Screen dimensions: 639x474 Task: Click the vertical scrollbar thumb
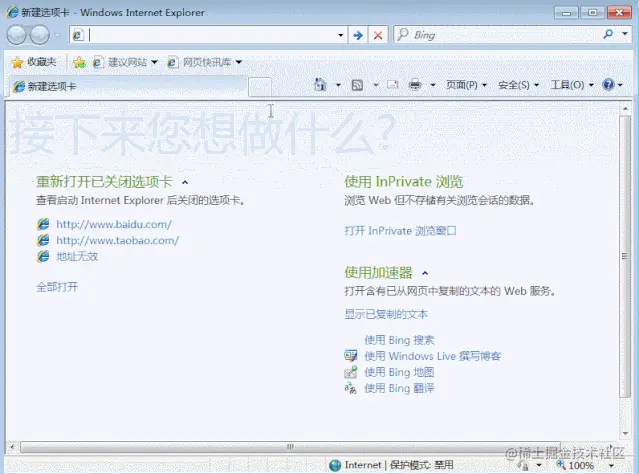pos(625,256)
